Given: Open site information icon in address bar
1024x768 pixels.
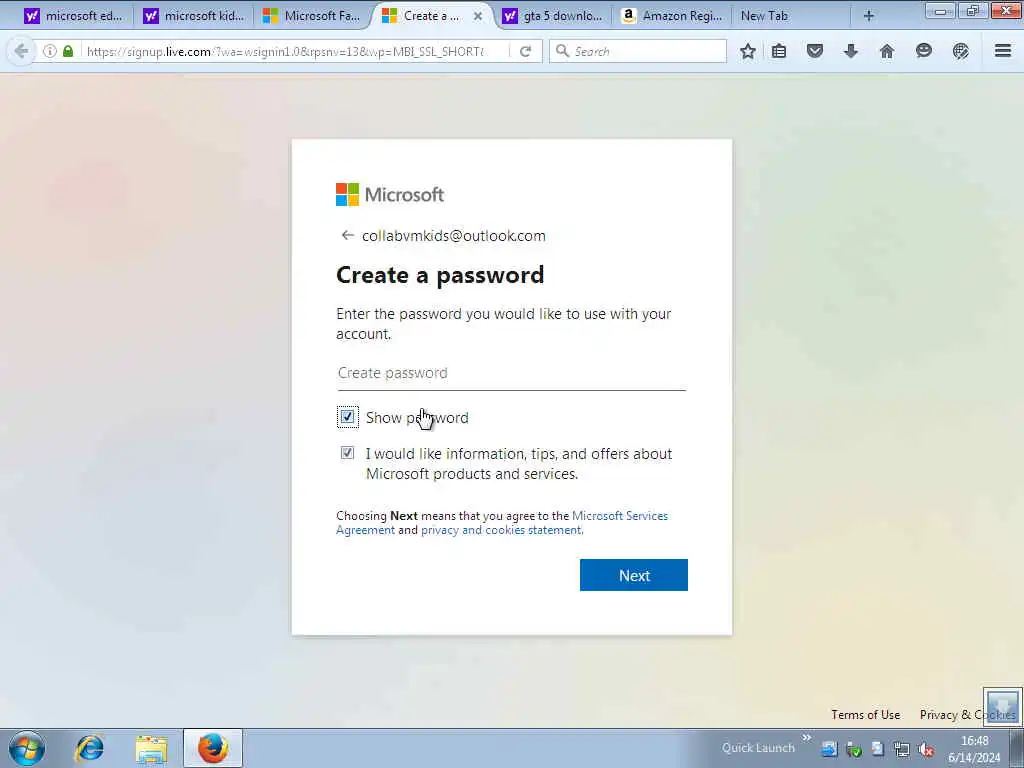Looking at the screenshot, I should (50, 51).
